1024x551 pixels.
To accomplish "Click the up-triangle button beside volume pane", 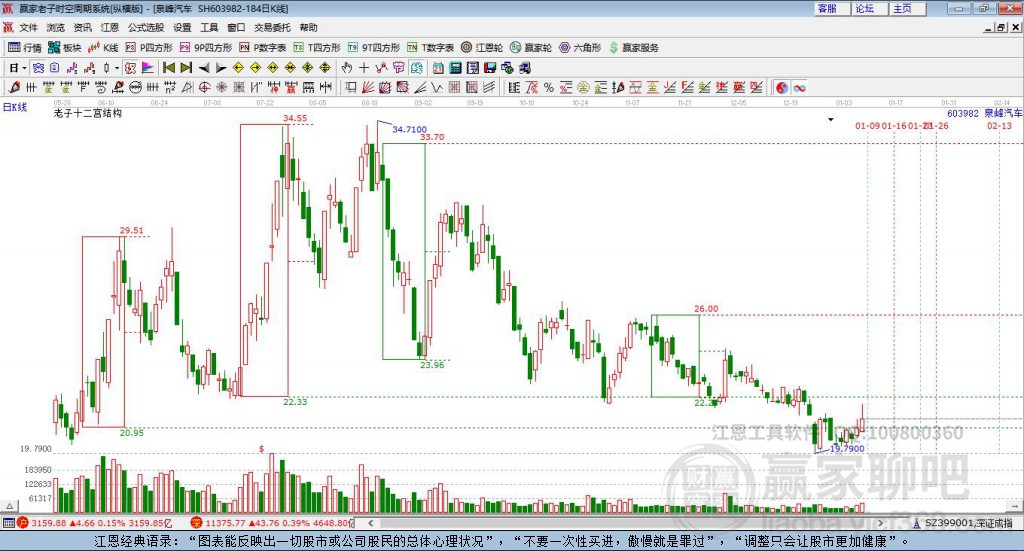I will pos(10,506).
